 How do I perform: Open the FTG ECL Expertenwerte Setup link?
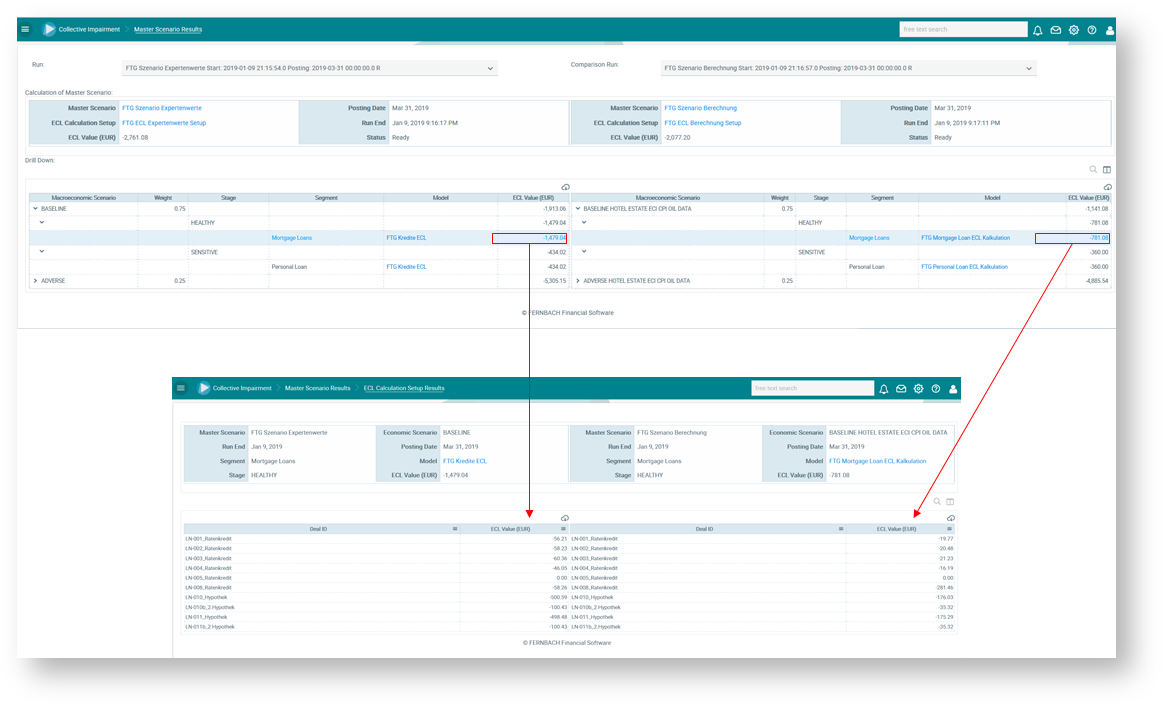[164, 123]
